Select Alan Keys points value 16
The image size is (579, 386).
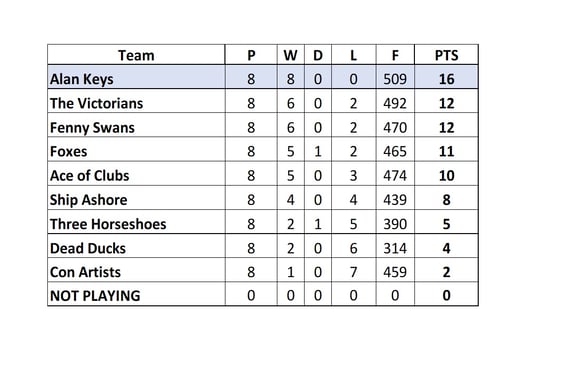(x=446, y=79)
